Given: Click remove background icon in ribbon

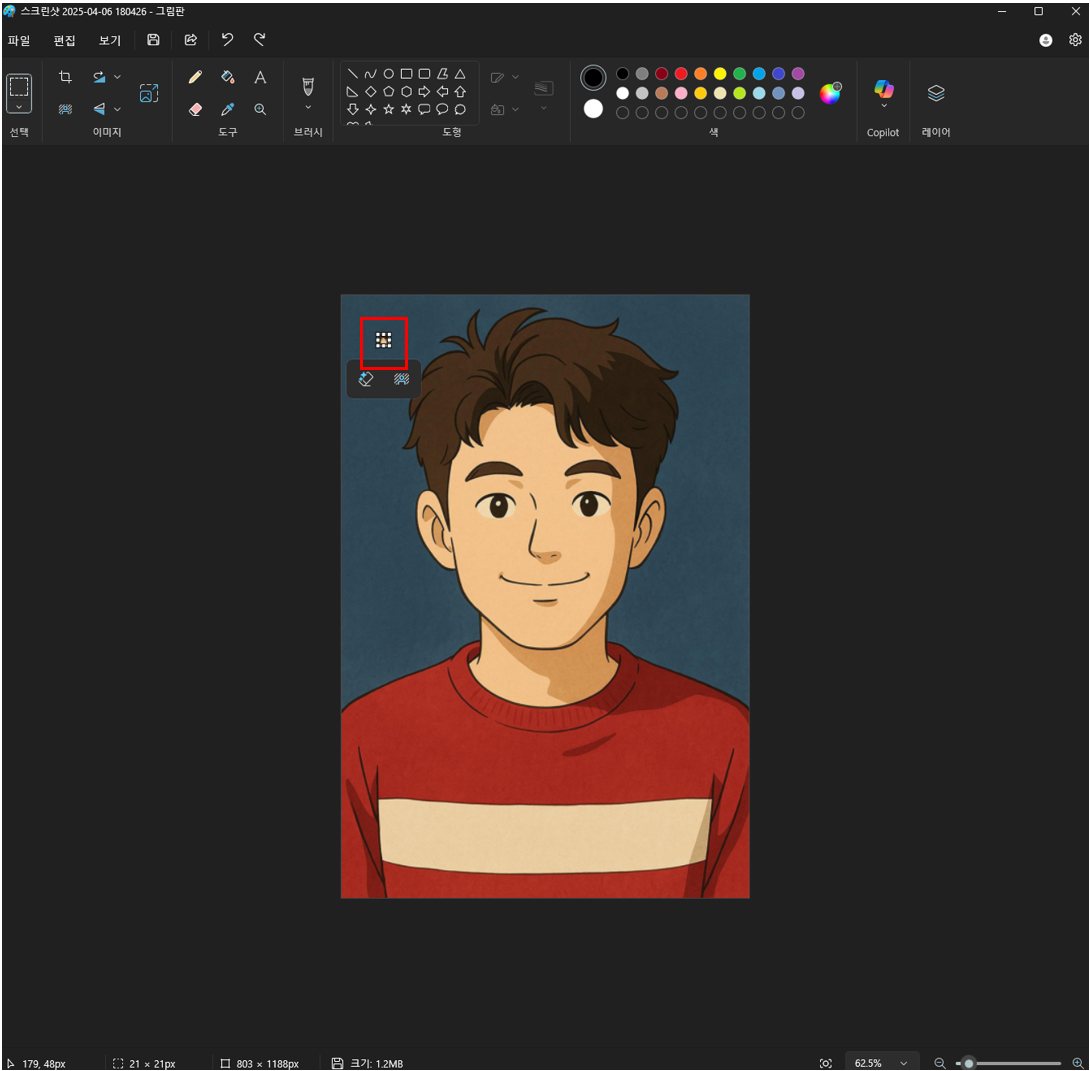Looking at the screenshot, I should click(x=65, y=109).
